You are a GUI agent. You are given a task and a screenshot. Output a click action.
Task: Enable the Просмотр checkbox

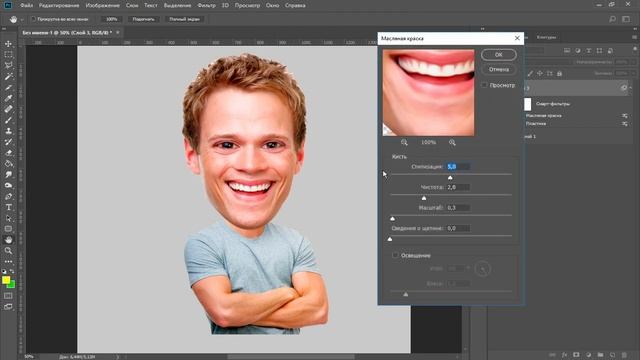click(484, 85)
